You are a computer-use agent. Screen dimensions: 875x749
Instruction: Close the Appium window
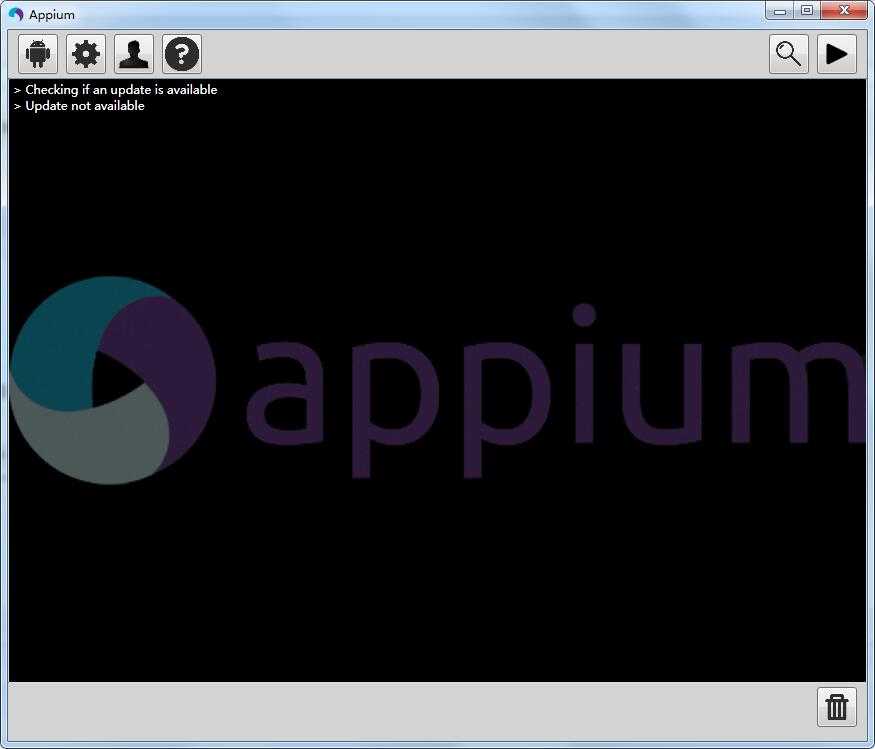pyautogui.click(x=844, y=11)
